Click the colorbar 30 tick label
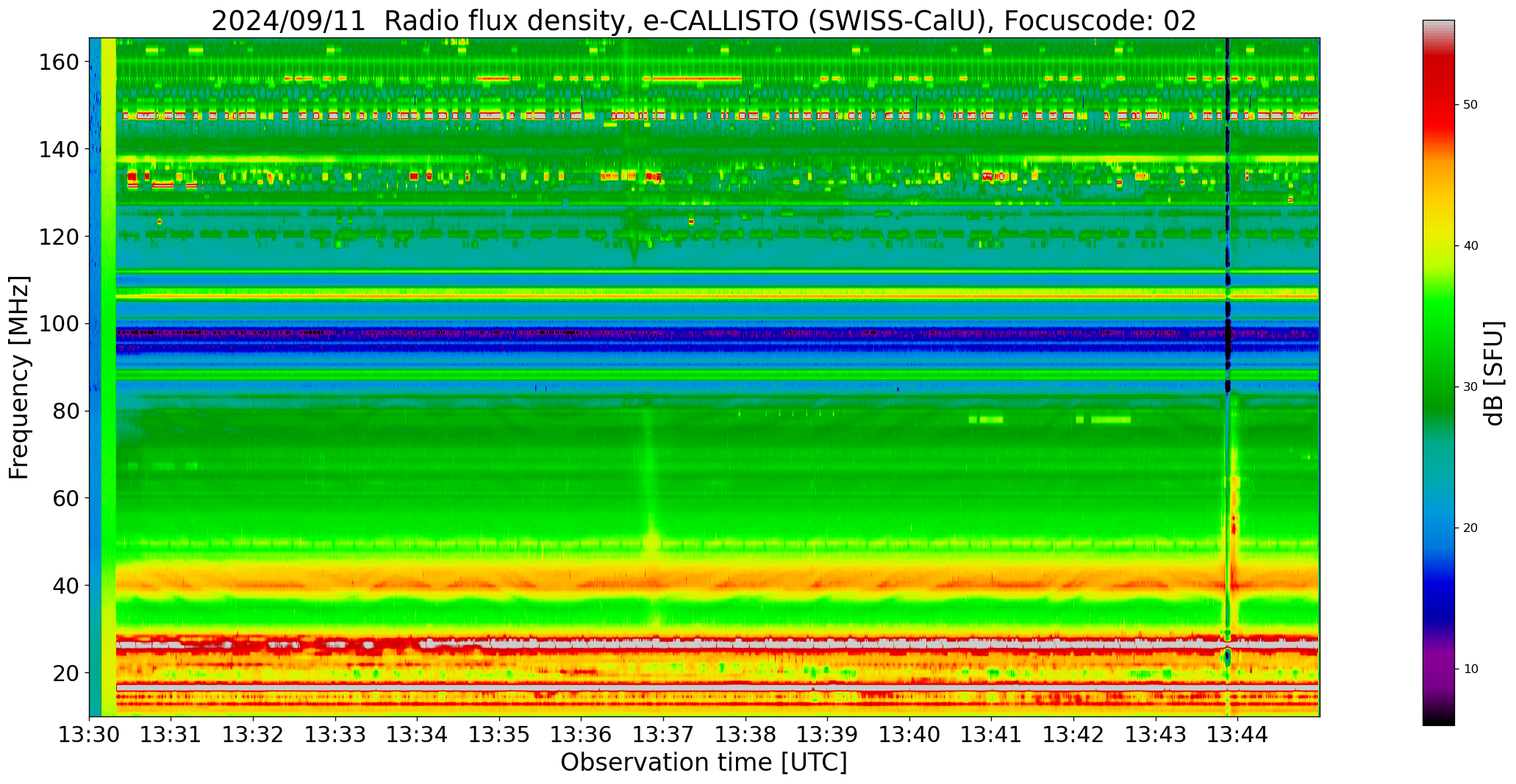1516x784 pixels. click(x=1470, y=387)
